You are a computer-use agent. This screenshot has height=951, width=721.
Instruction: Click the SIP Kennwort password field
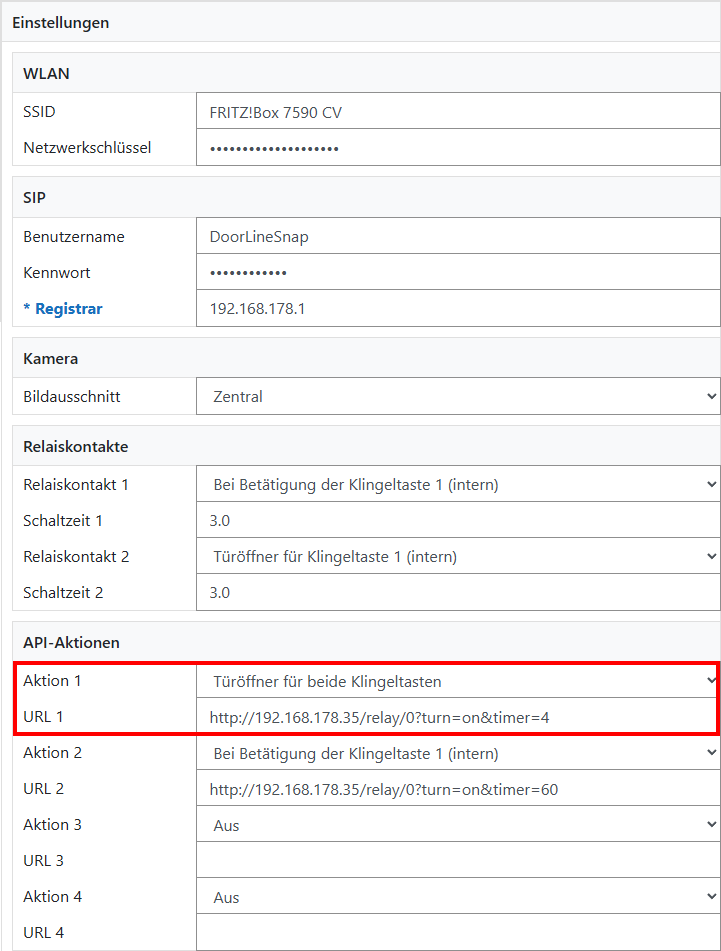[x=457, y=273]
